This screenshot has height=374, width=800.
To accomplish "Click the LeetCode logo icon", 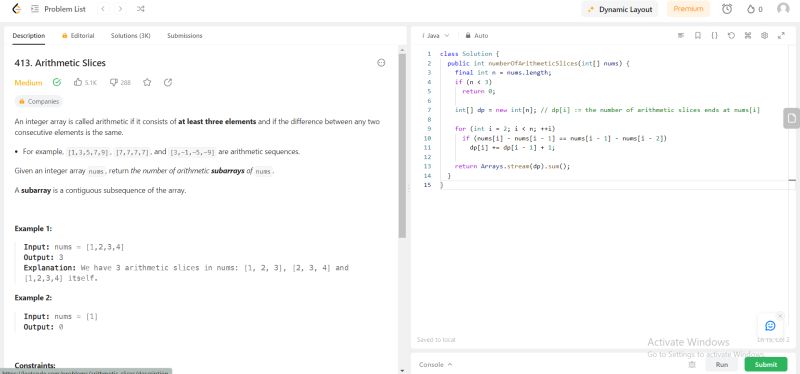I will tap(16, 9).
